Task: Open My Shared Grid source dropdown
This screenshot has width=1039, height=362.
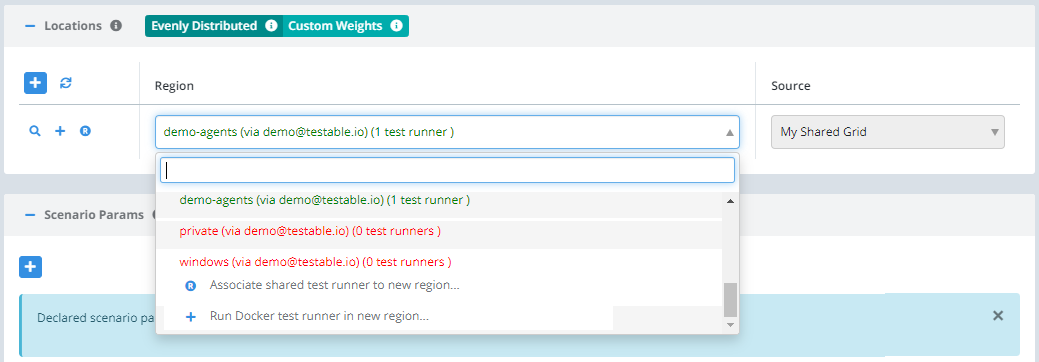Action: coord(888,132)
